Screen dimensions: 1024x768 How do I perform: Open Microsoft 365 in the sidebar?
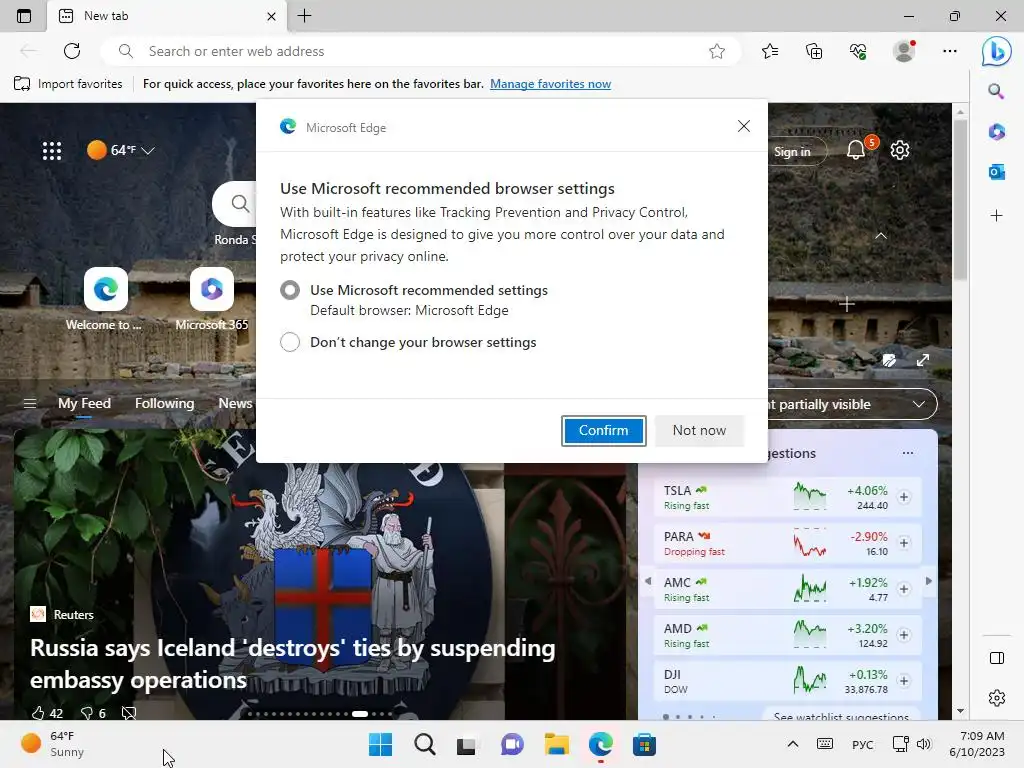click(996, 131)
